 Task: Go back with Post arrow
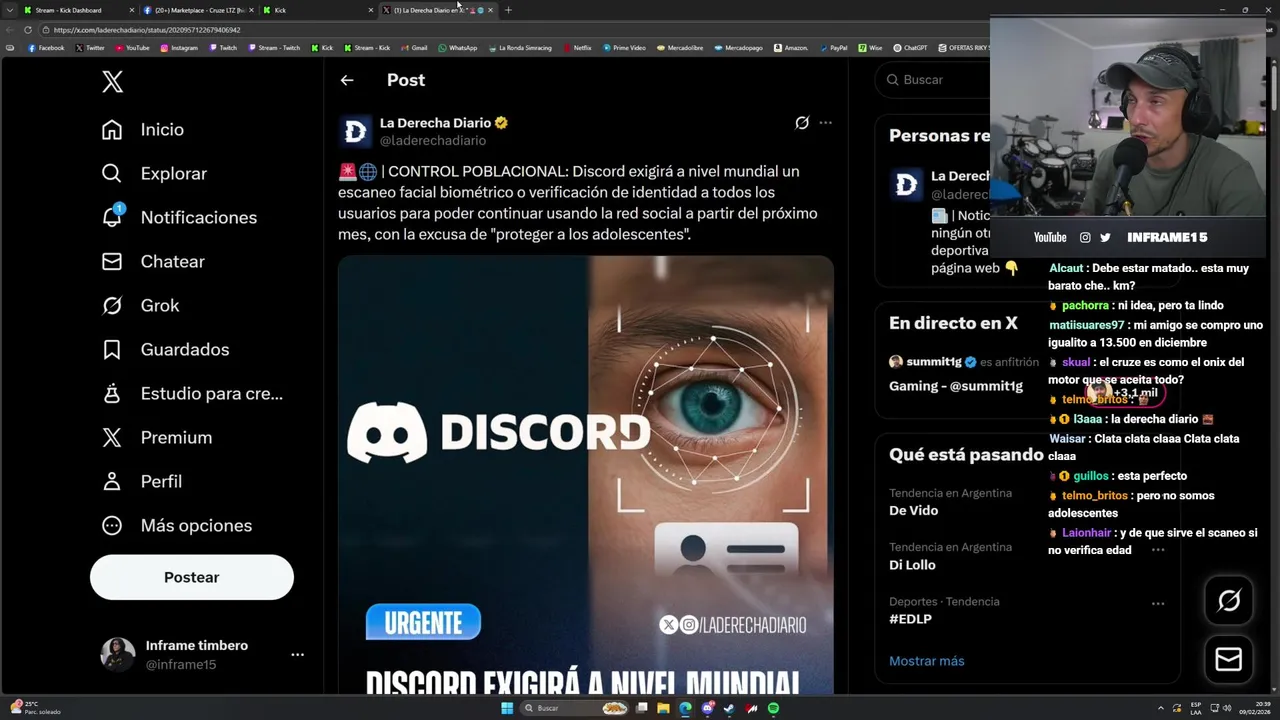[347, 80]
